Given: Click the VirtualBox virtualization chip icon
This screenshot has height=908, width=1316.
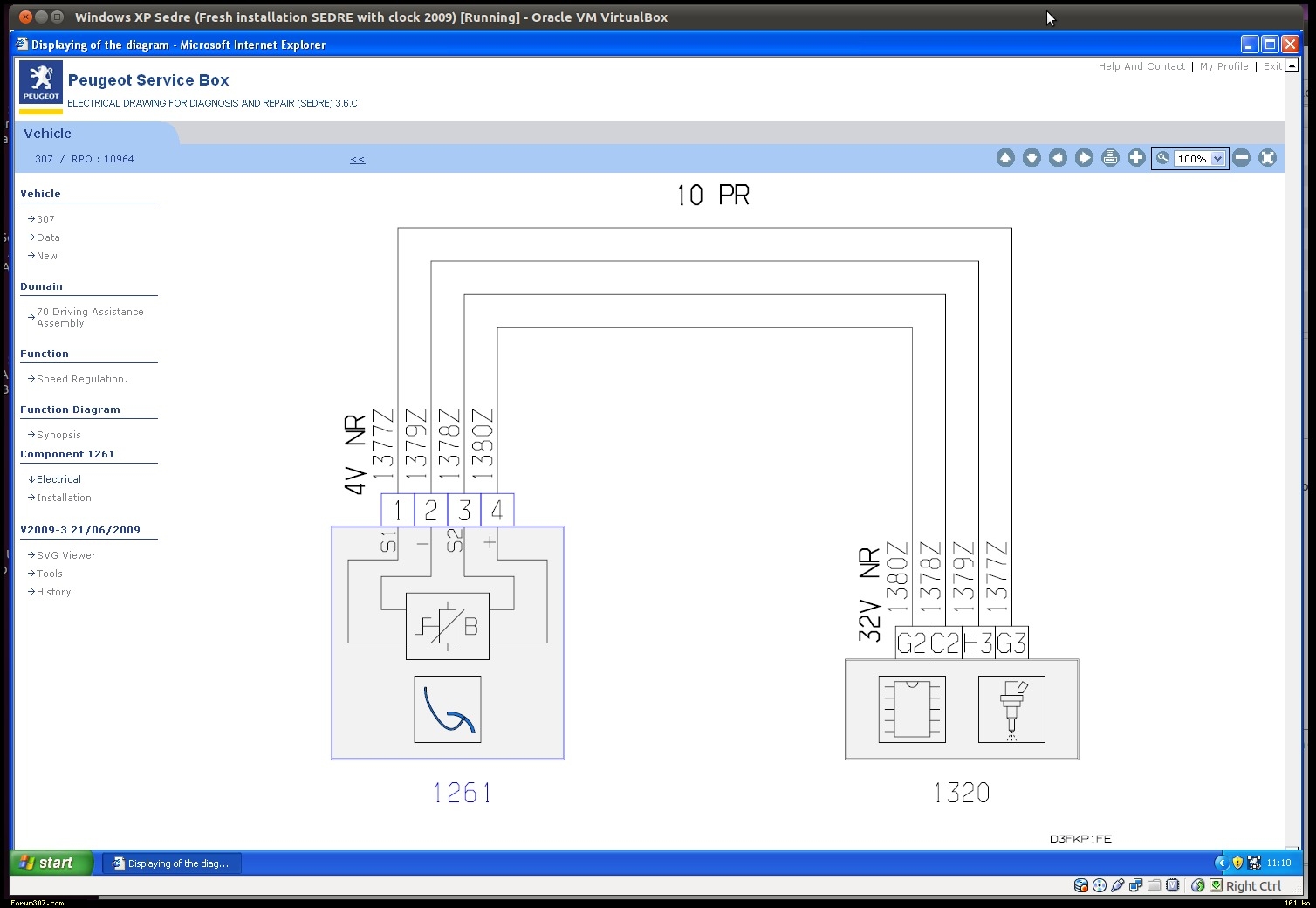Looking at the screenshot, I should click(1173, 885).
